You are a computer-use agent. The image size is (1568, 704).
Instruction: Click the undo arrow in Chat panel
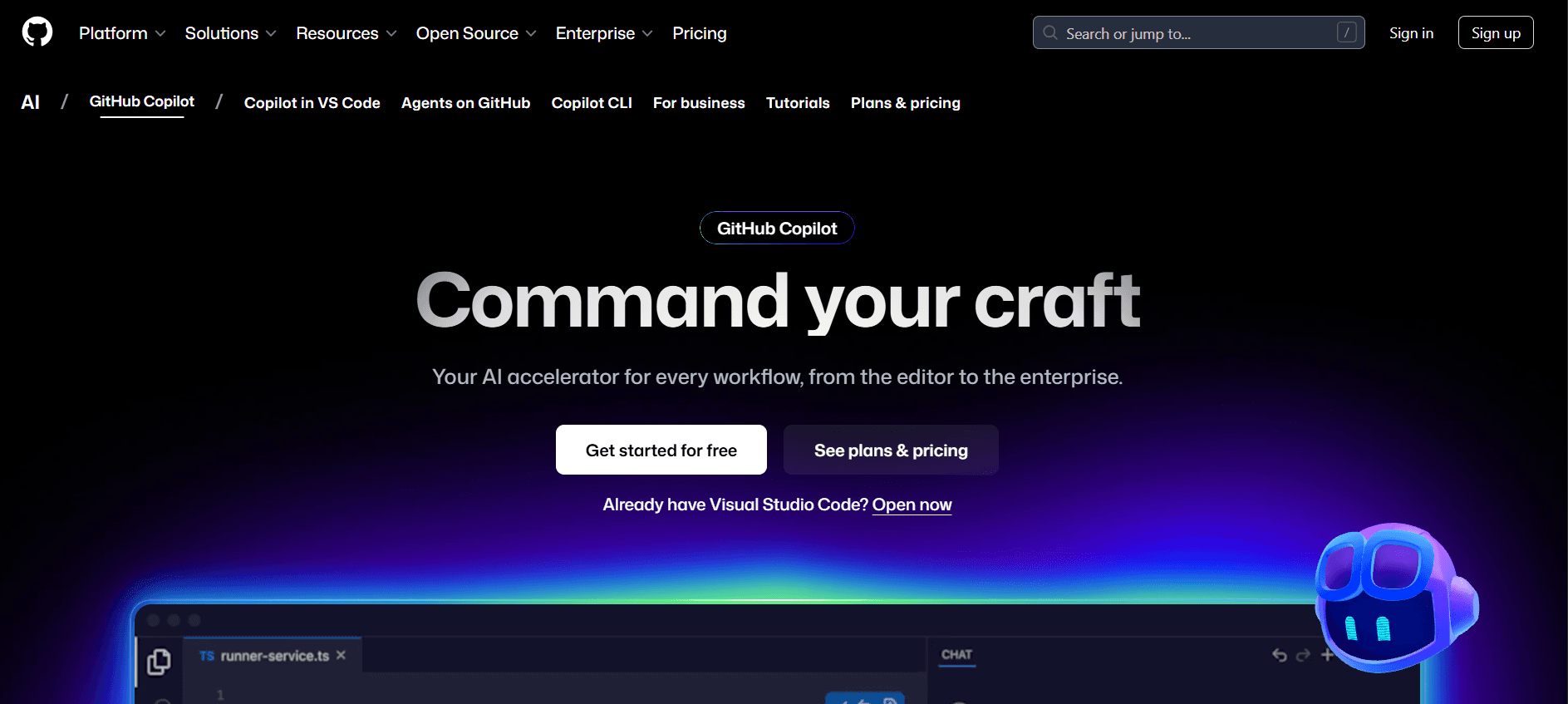1280,655
